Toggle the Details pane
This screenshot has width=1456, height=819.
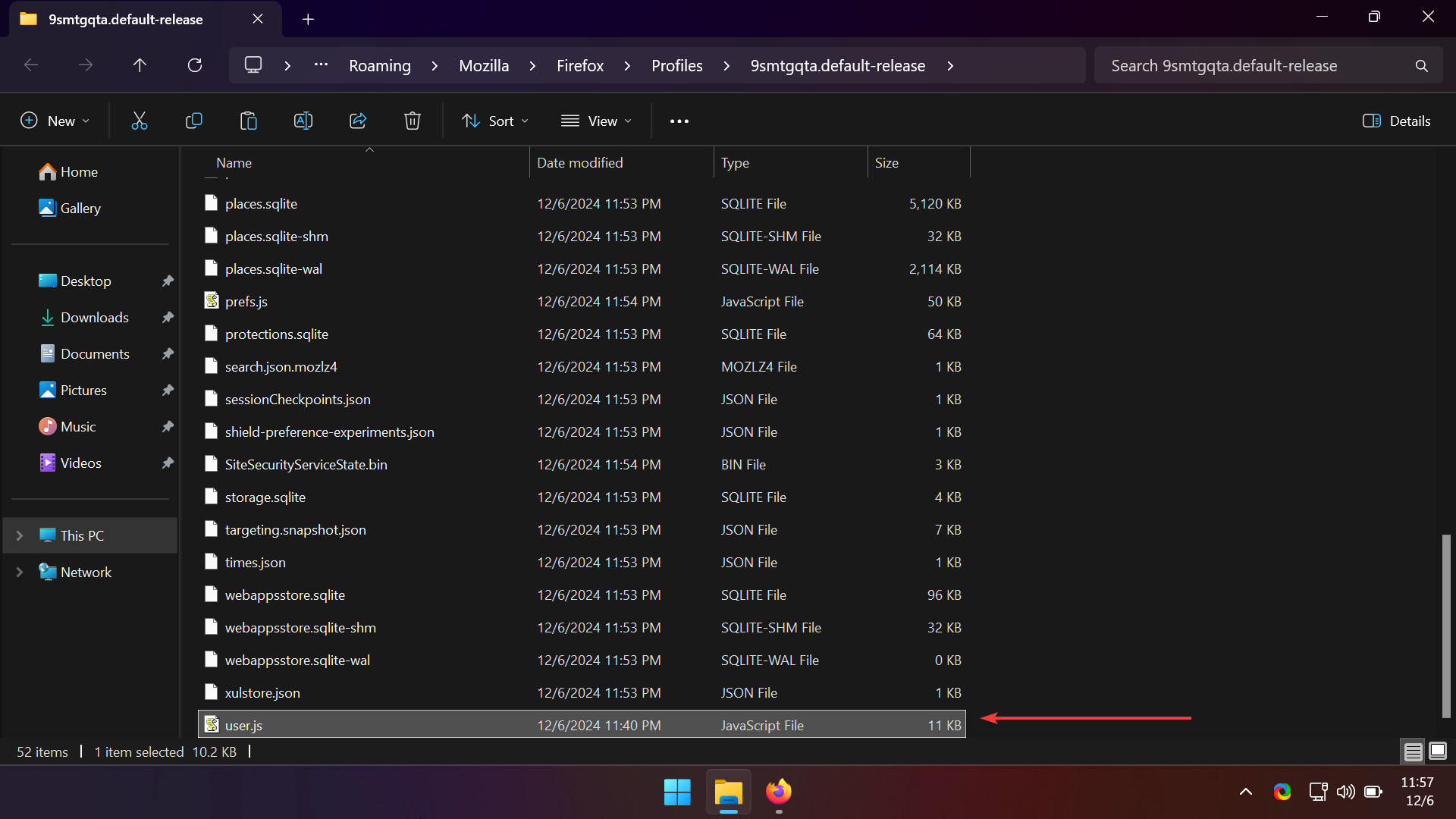(x=1397, y=121)
